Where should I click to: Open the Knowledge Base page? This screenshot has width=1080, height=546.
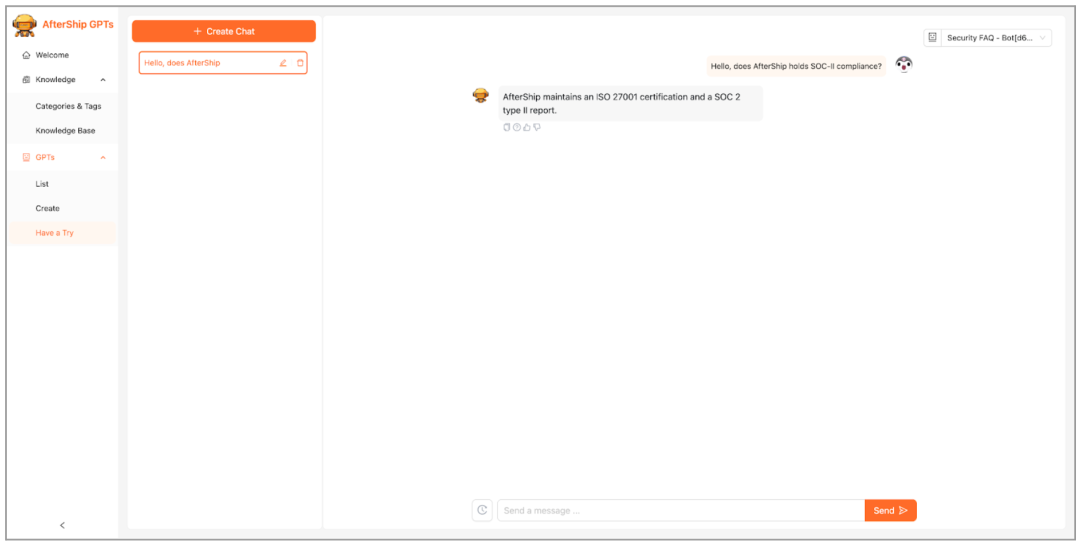click(65, 131)
